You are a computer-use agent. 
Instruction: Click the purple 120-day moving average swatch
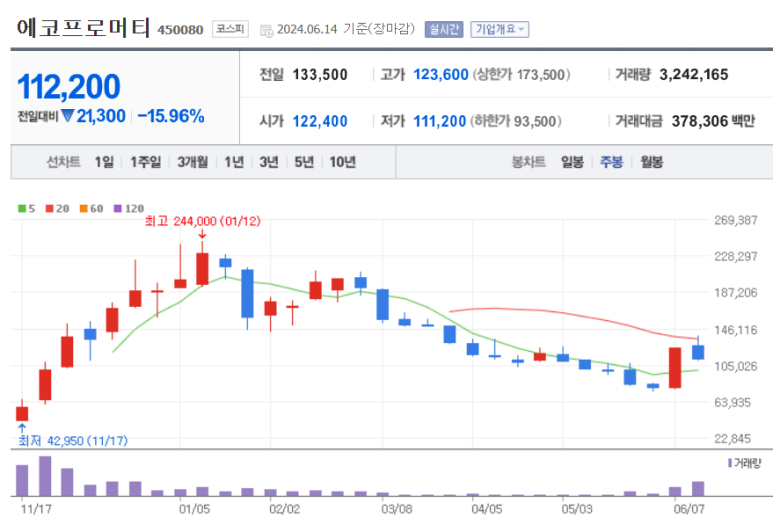tap(117, 209)
